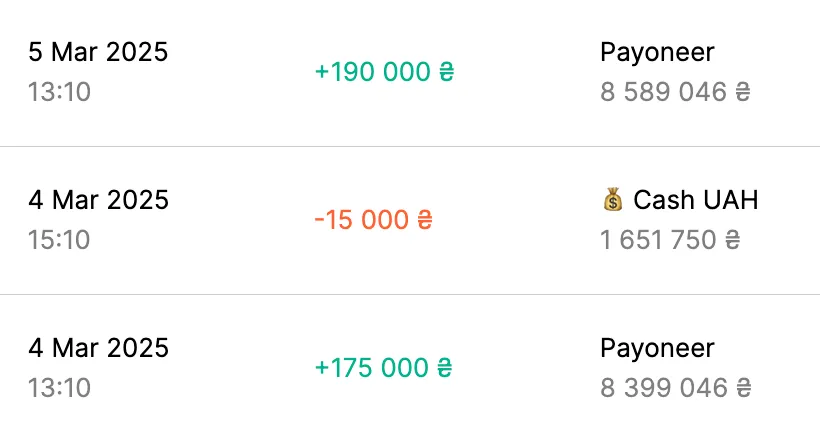Click balance 8 399 046 ₴

pyautogui.click(x=676, y=388)
